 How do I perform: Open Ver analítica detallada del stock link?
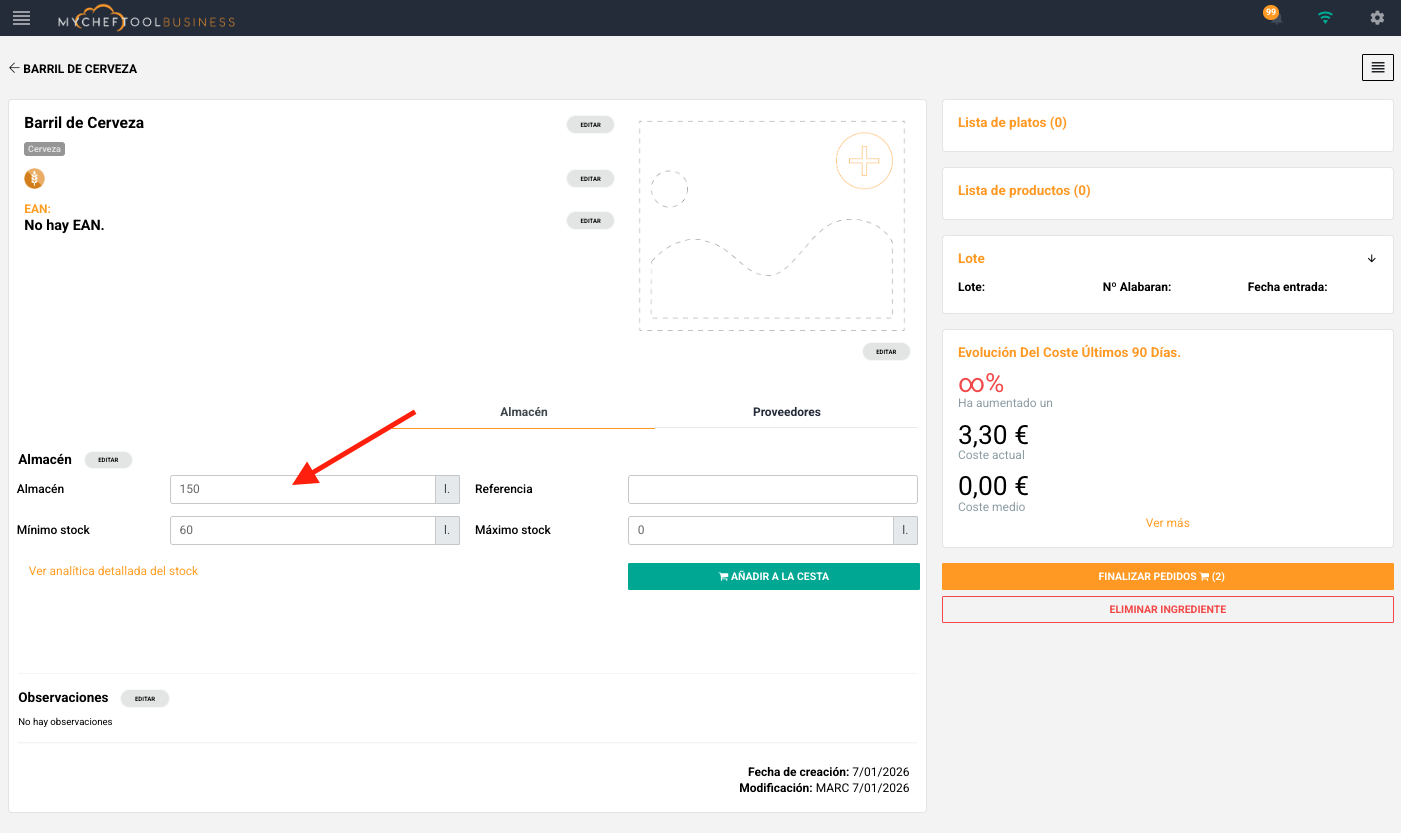[113, 571]
